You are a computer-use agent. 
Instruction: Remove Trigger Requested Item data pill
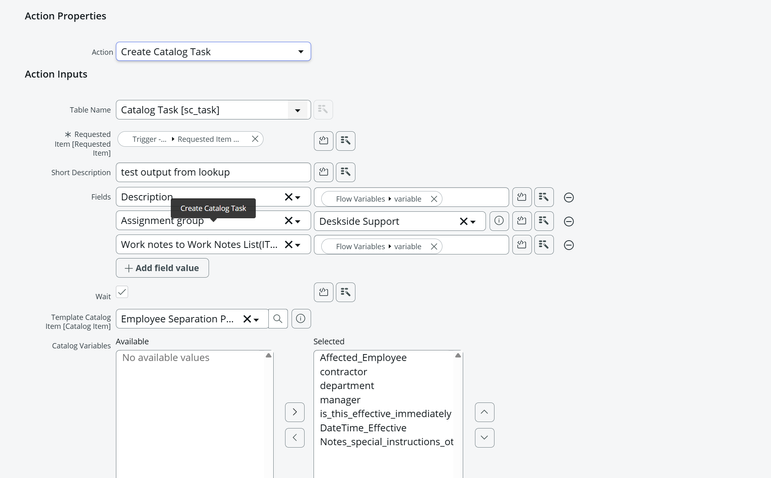click(x=255, y=139)
